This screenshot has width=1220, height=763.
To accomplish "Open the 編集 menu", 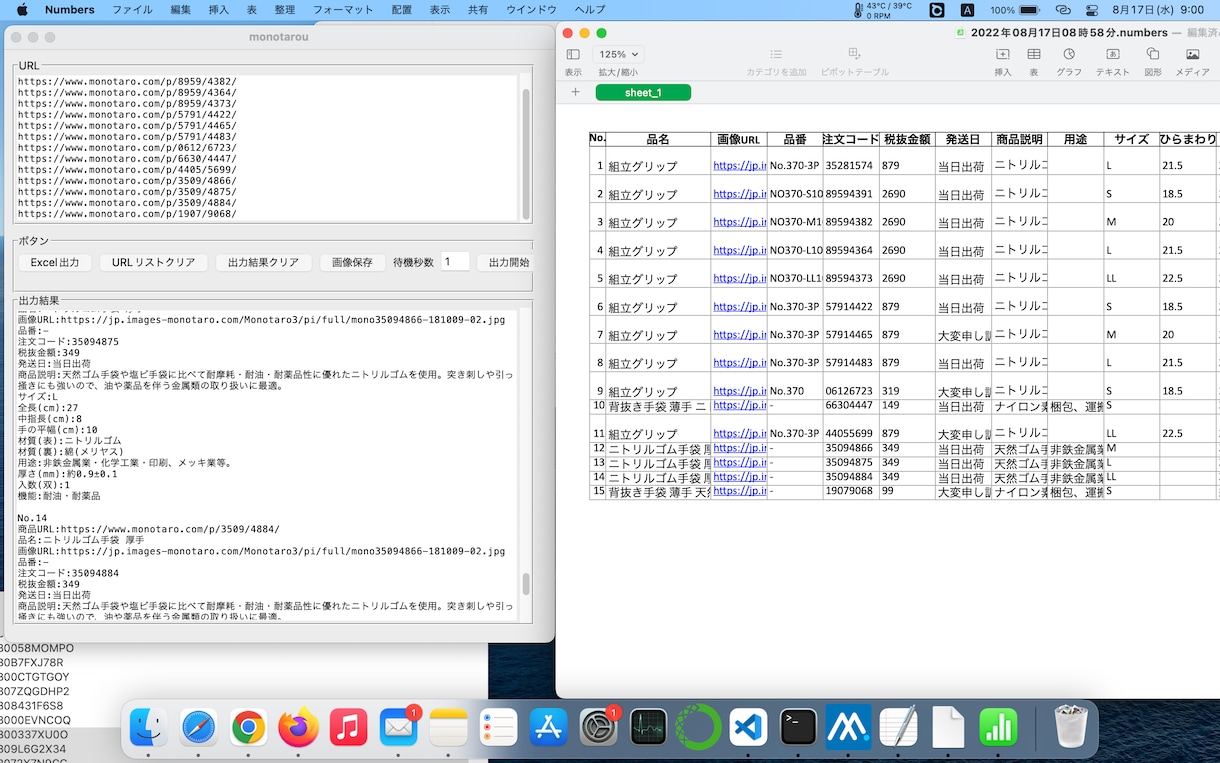I will pos(180,10).
